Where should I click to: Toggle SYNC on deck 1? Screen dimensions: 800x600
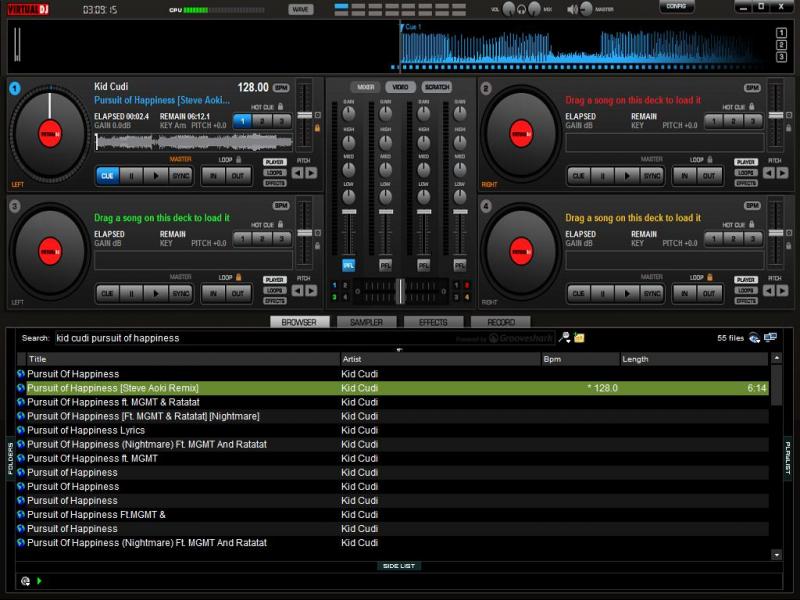tap(181, 176)
